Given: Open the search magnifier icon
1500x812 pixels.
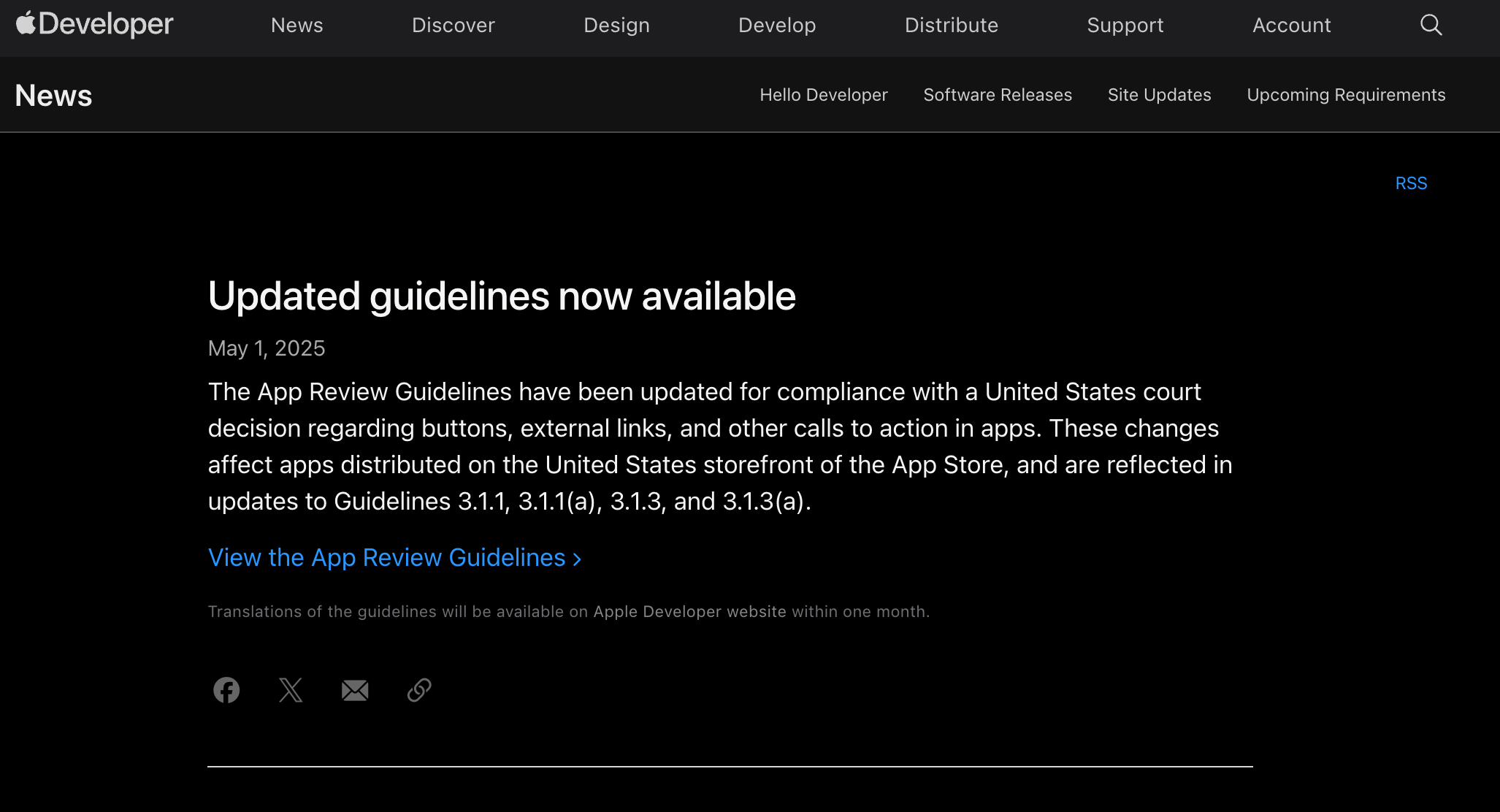Looking at the screenshot, I should click(x=1431, y=25).
